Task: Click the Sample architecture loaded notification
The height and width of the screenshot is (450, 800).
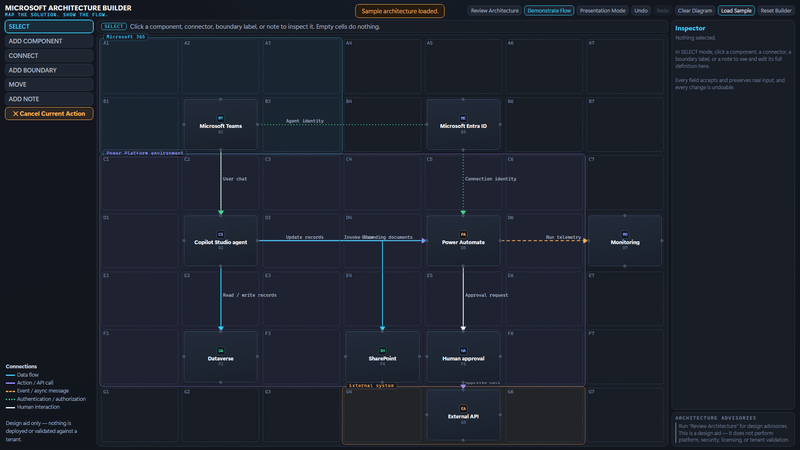Action: pyautogui.click(x=399, y=11)
